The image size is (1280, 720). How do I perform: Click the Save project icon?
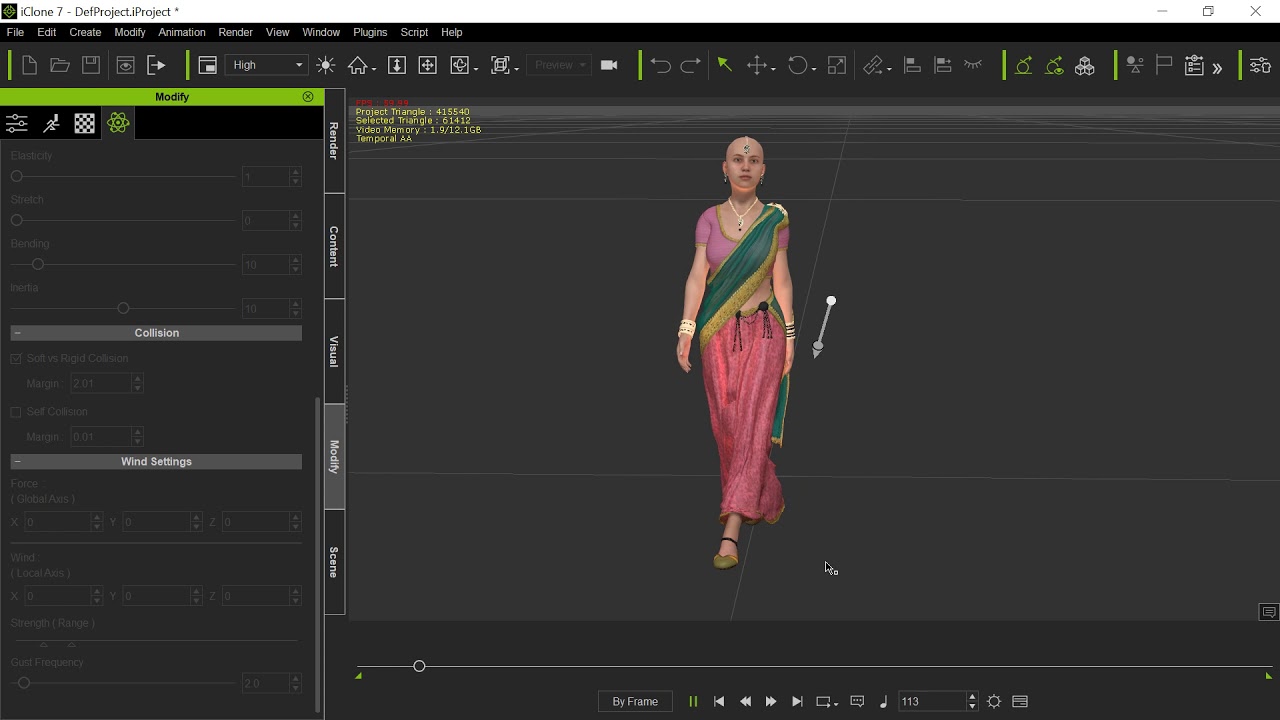click(91, 65)
